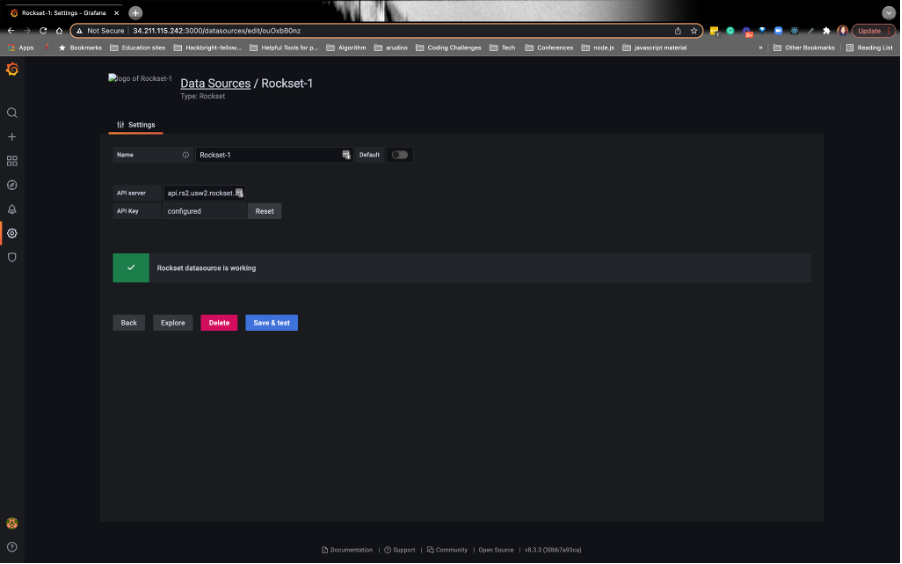Reload the page with the refresh icon
The image size is (902, 564).
(x=43, y=31)
